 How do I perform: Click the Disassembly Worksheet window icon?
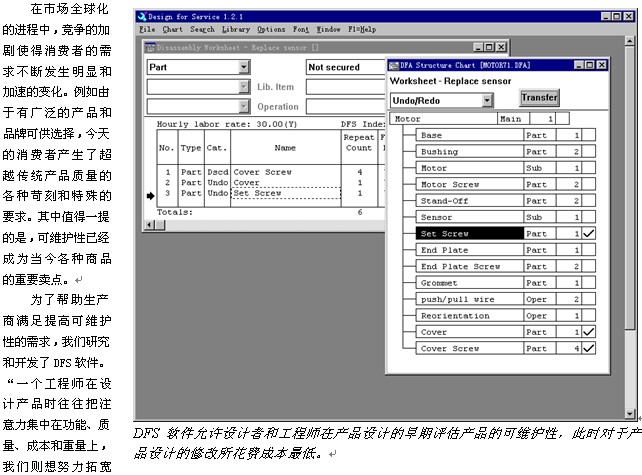click(x=149, y=47)
